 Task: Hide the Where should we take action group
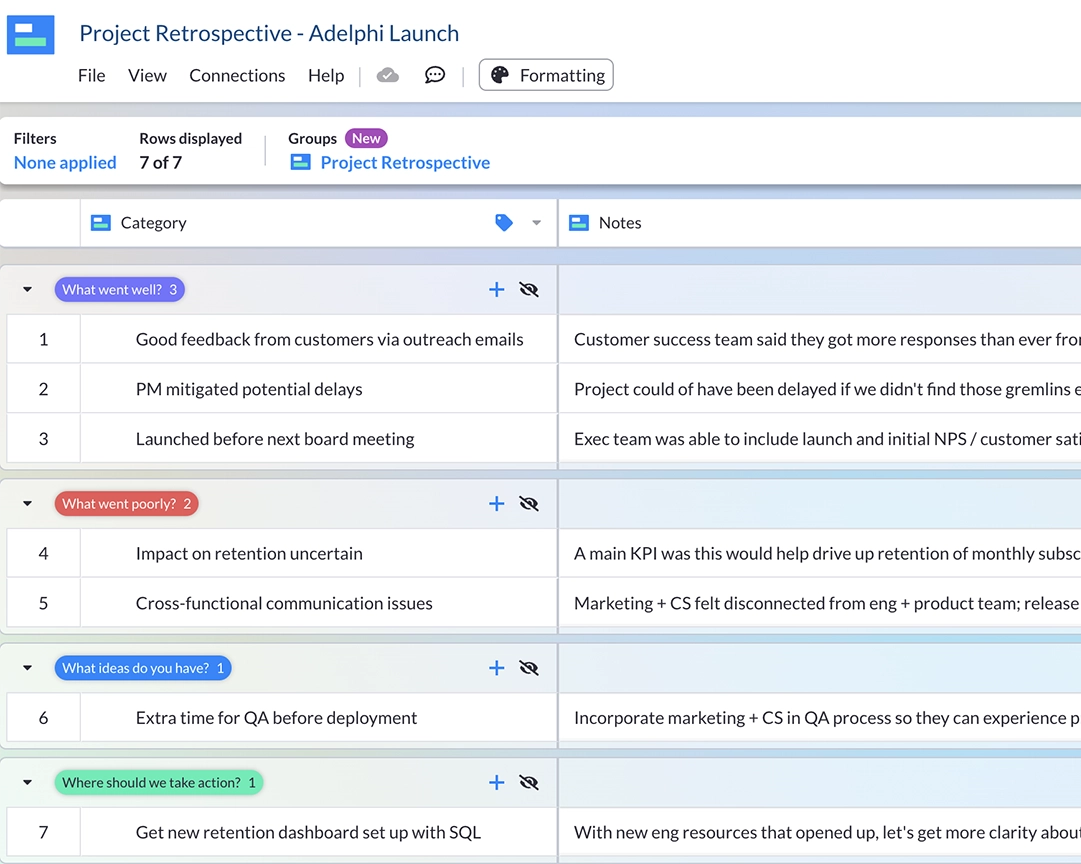click(x=529, y=783)
